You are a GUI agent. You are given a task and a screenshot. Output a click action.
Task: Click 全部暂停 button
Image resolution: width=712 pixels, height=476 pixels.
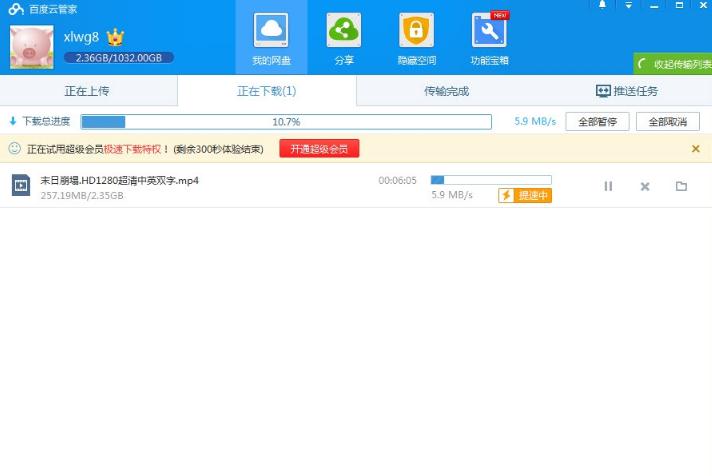[x=597, y=122]
